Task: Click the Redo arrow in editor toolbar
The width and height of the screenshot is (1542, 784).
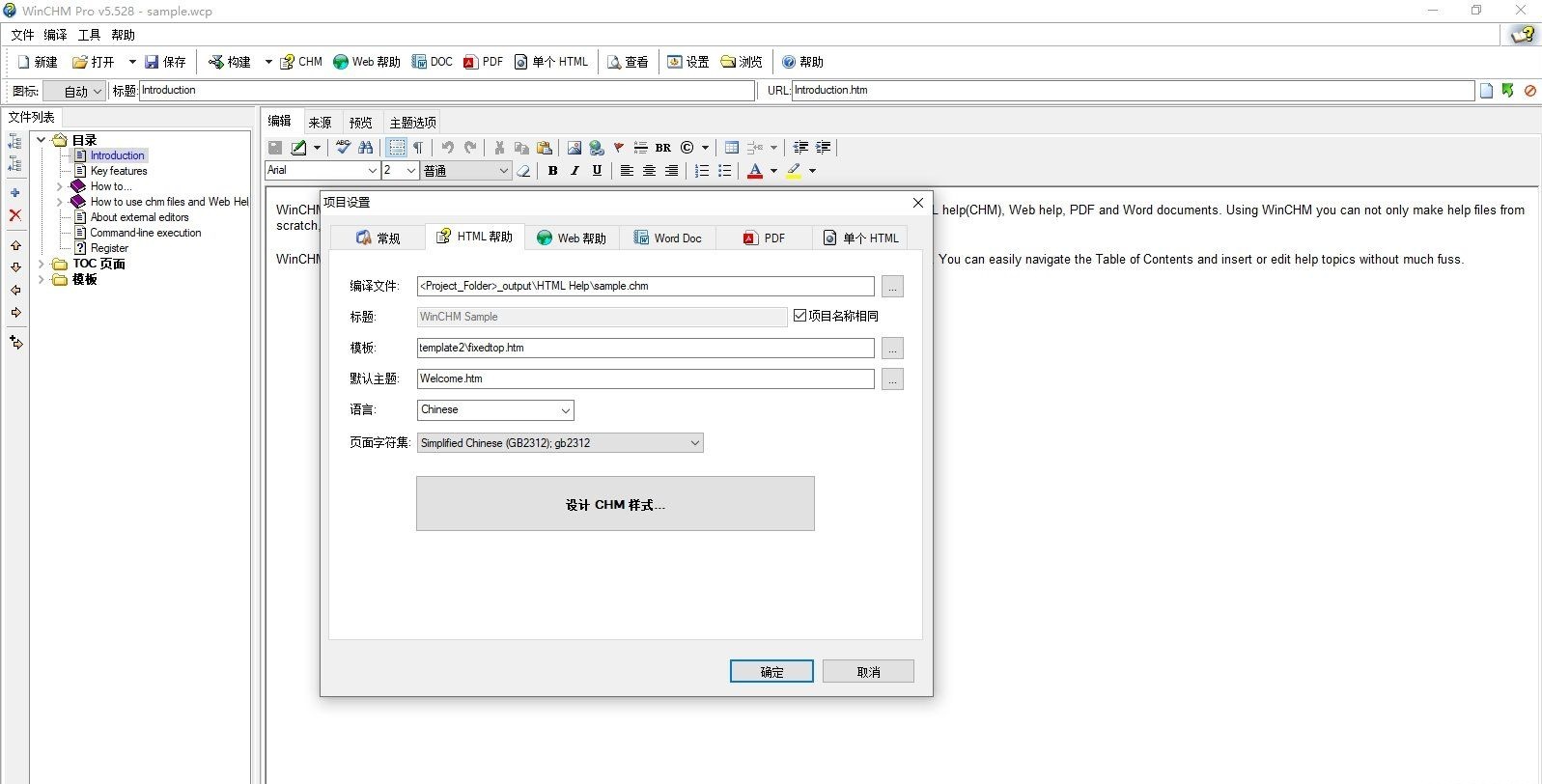Action: pyautogui.click(x=470, y=148)
